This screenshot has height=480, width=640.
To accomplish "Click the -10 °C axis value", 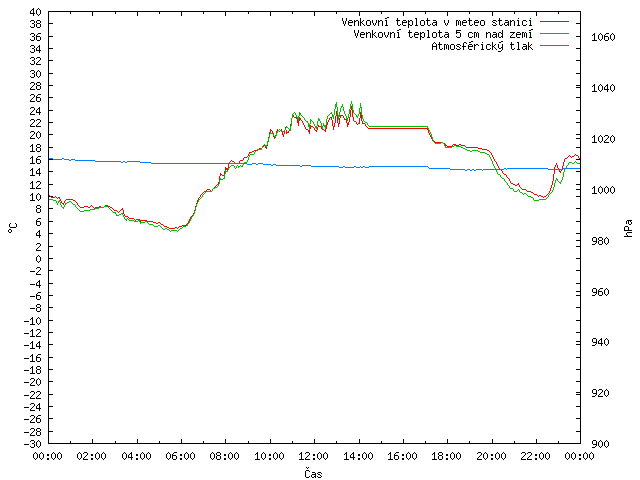I will (33, 321).
